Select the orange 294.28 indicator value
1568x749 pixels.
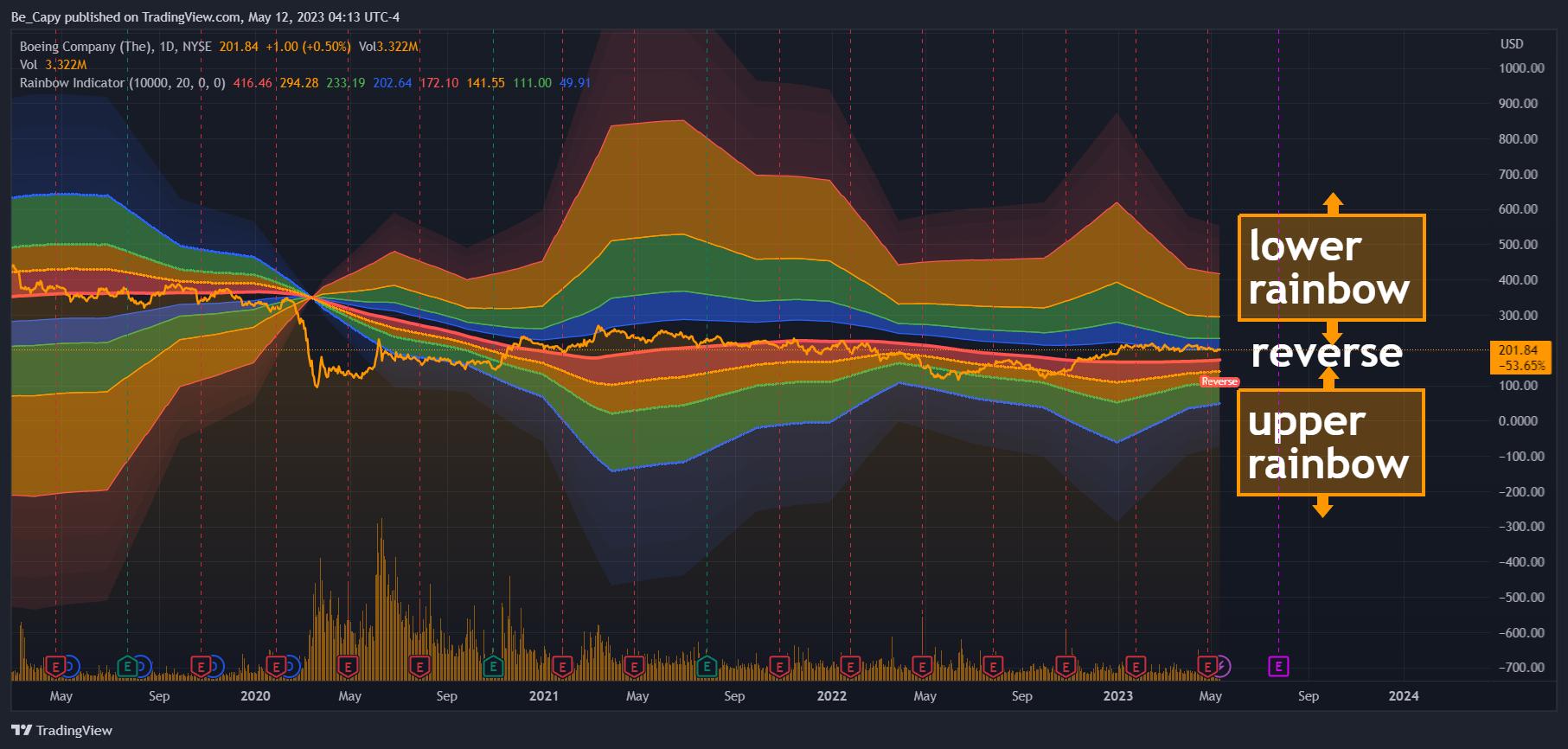(x=299, y=83)
